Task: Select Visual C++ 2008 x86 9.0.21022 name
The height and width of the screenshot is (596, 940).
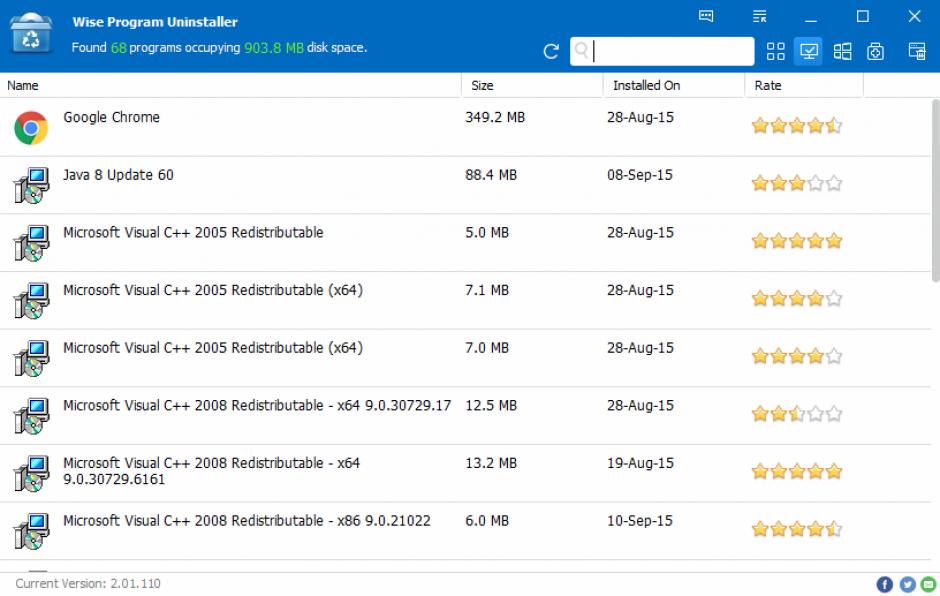Action: click(x=247, y=520)
